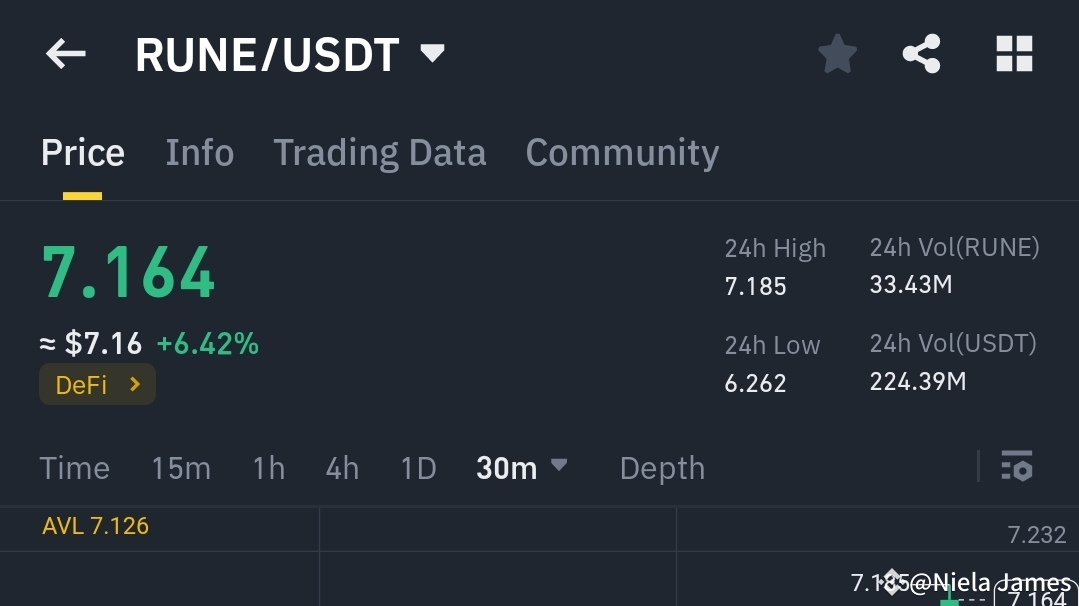Expand the DeFi chevron arrow
The width and height of the screenshot is (1079, 606).
[136, 383]
